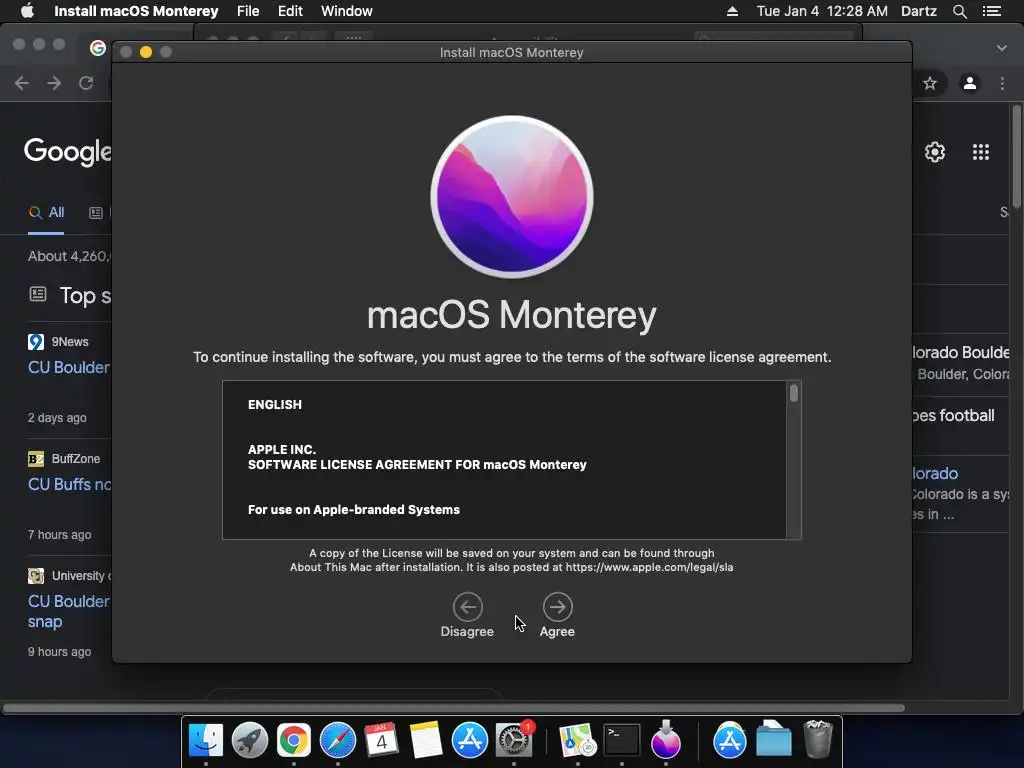Select the All search tab in Google
The height and width of the screenshot is (768, 1024).
(x=46, y=212)
